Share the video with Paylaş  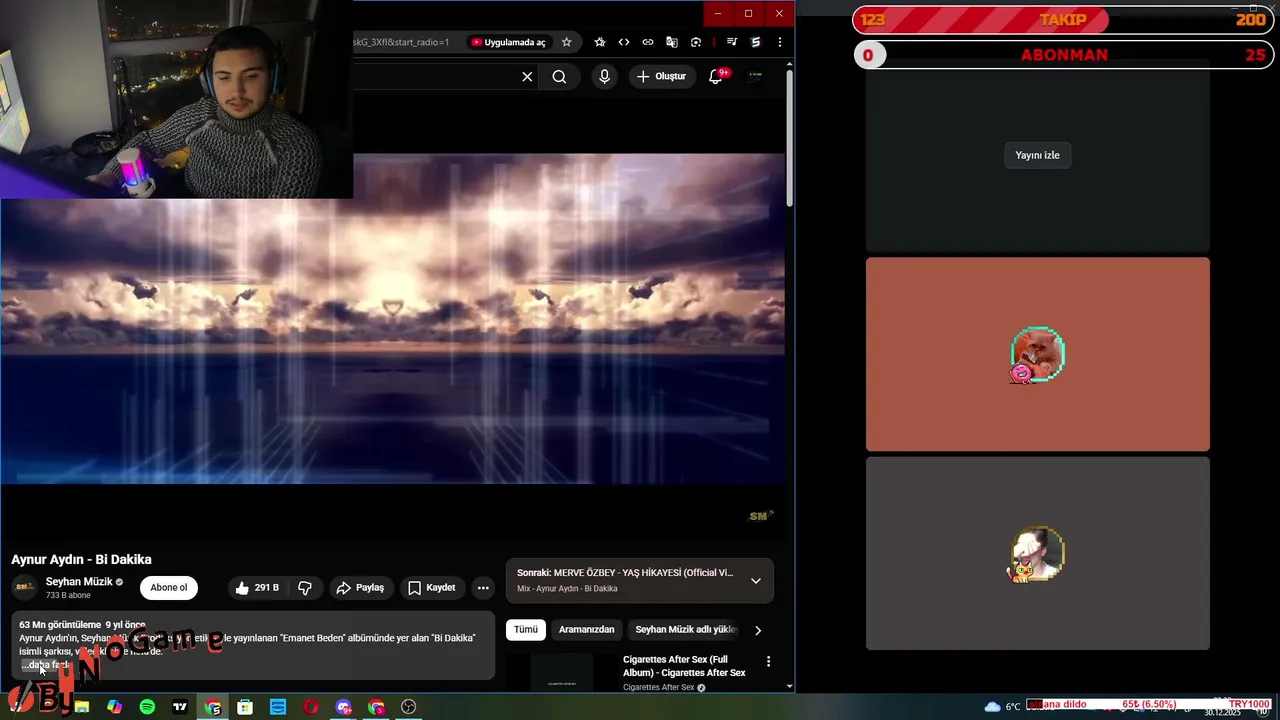(360, 588)
